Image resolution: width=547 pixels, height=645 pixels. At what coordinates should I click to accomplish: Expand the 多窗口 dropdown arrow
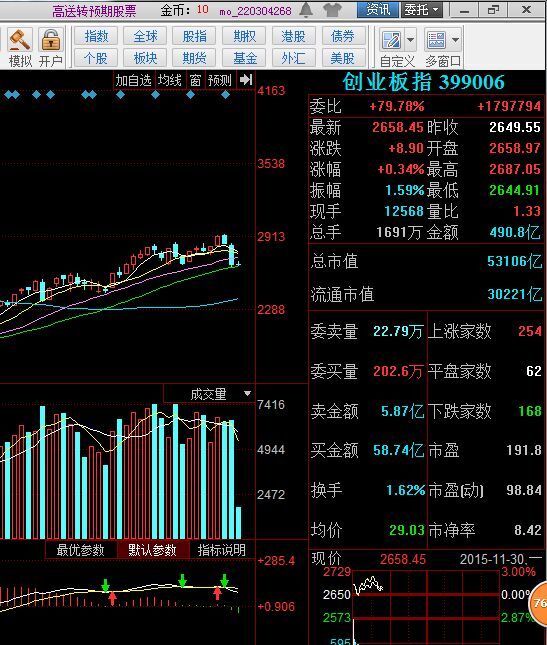455,40
